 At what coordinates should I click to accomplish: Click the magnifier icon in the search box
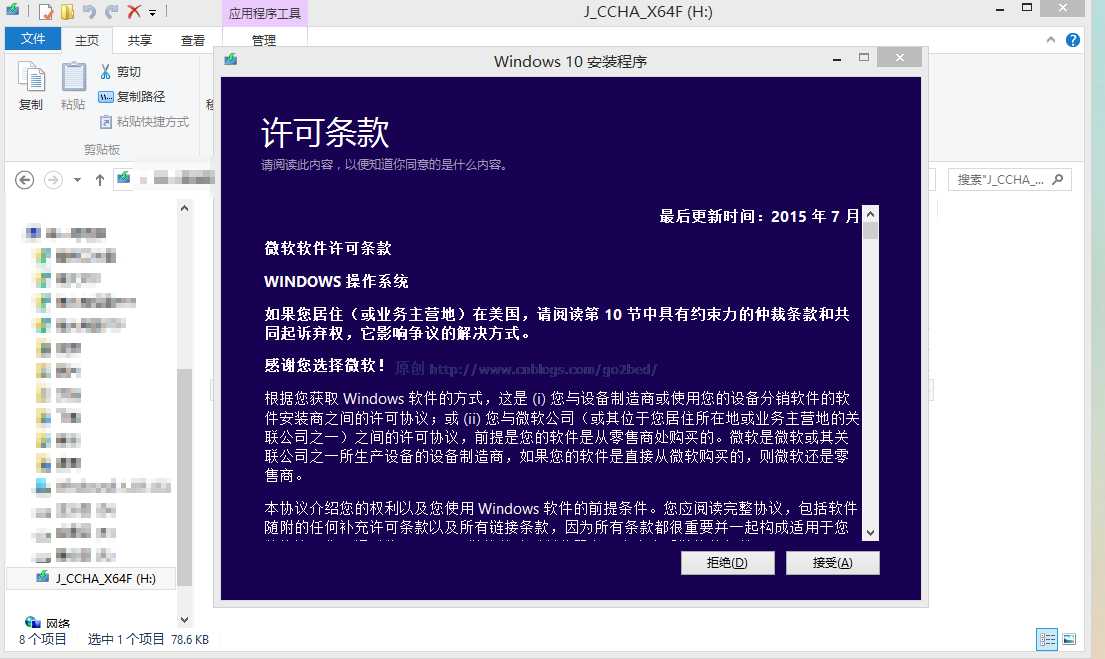point(1058,180)
